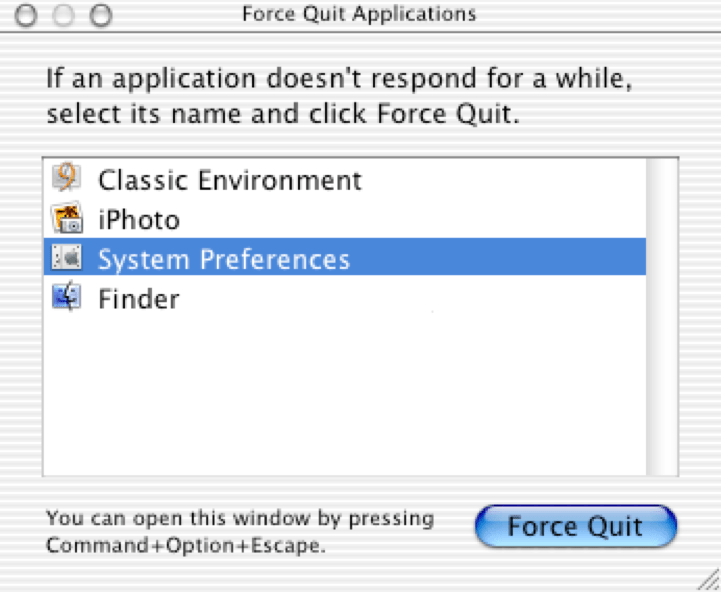
Task: Click the Classic Environment app icon
Action: click(x=66, y=180)
